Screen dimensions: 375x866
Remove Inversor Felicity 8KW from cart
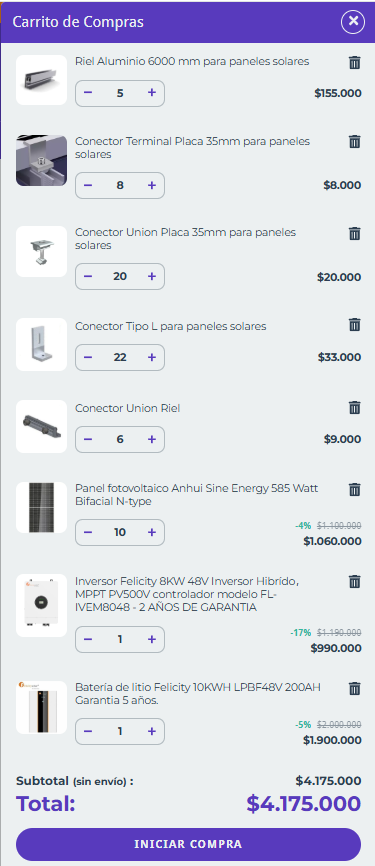(355, 581)
